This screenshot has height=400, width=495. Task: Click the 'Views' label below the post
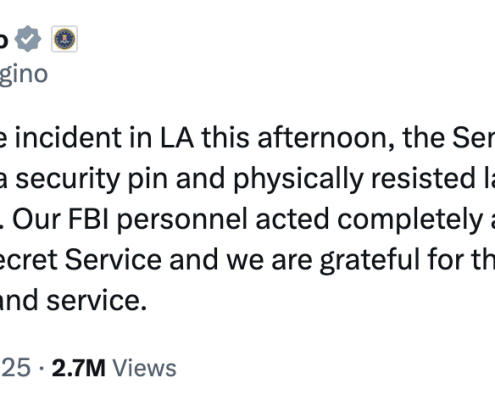[x=144, y=368]
